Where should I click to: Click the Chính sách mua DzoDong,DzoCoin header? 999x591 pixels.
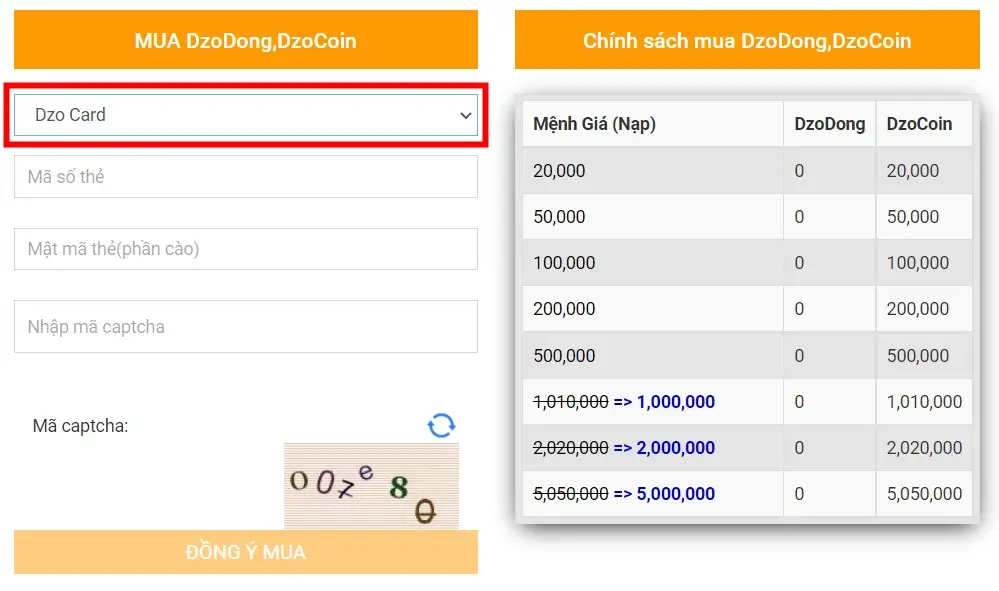tap(747, 41)
